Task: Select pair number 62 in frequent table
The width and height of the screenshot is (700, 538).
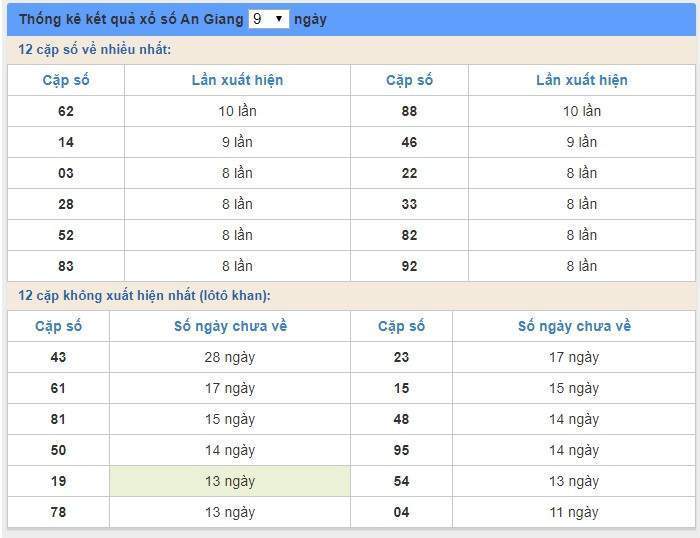Action: tap(66, 111)
